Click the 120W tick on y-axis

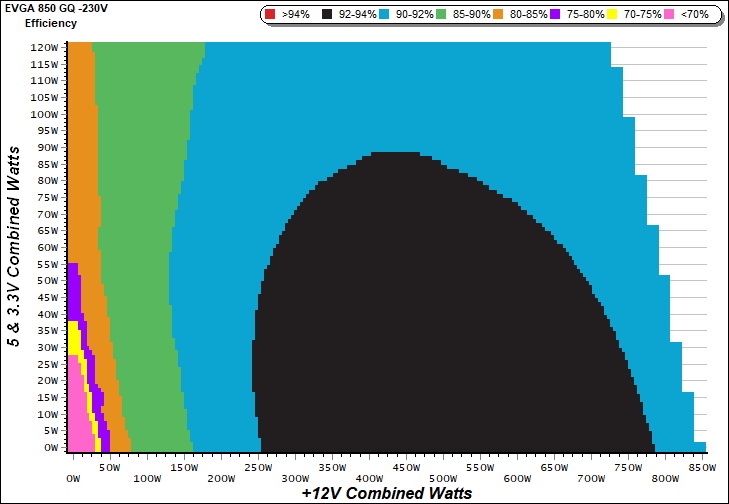[44, 48]
